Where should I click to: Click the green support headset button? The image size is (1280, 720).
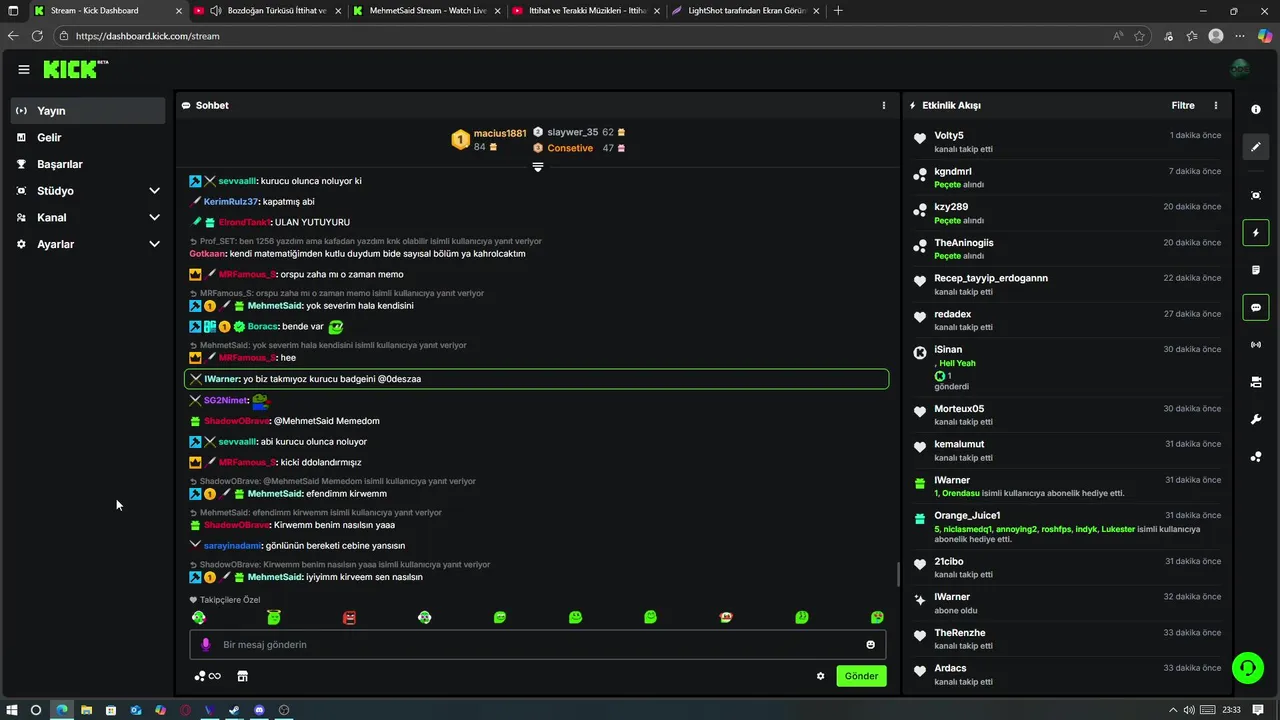click(1247, 667)
